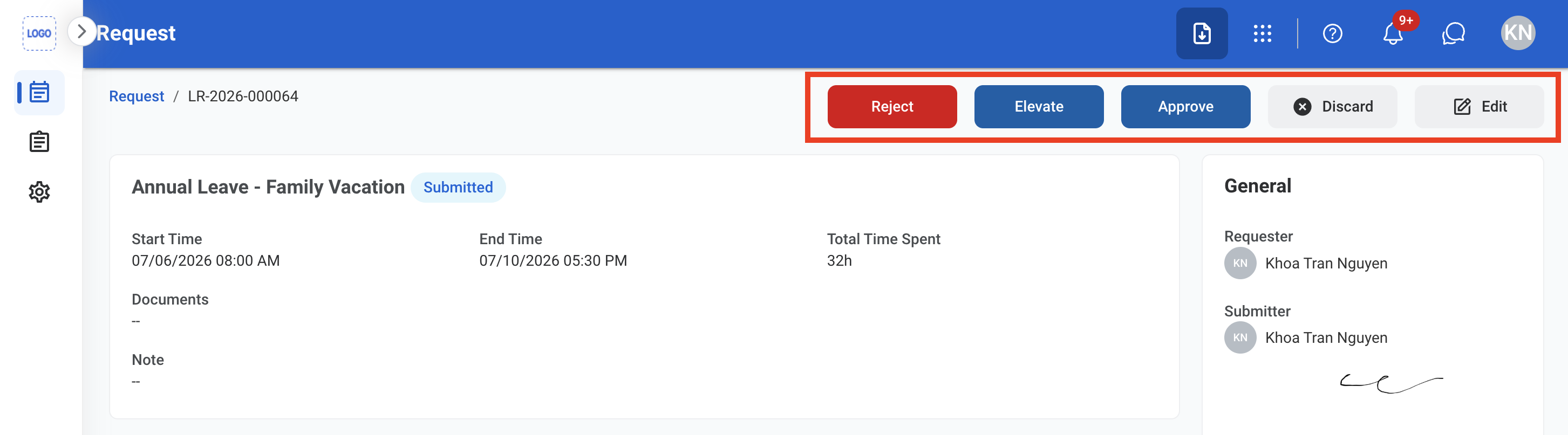Screen dimensions: 1568x435
Task: Click the Submitter name Khoa Tran Nguyen
Action: [1326, 337]
